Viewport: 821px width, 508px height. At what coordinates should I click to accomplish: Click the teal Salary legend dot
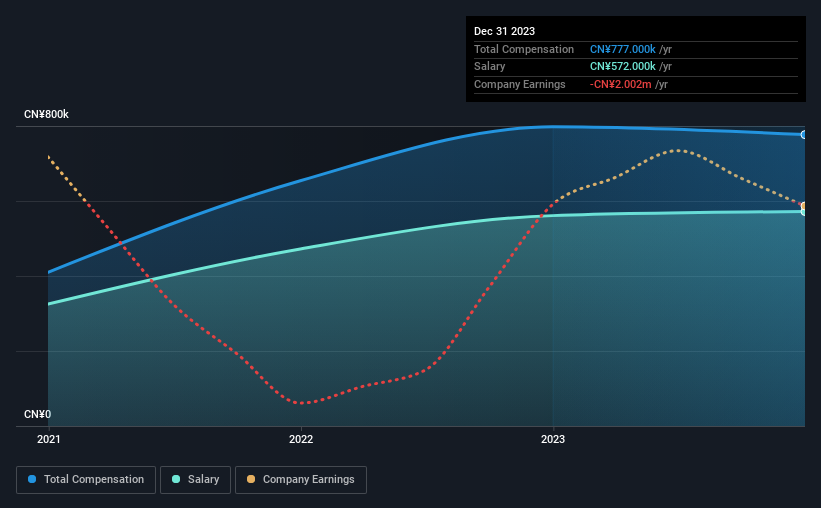pos(176,479)
